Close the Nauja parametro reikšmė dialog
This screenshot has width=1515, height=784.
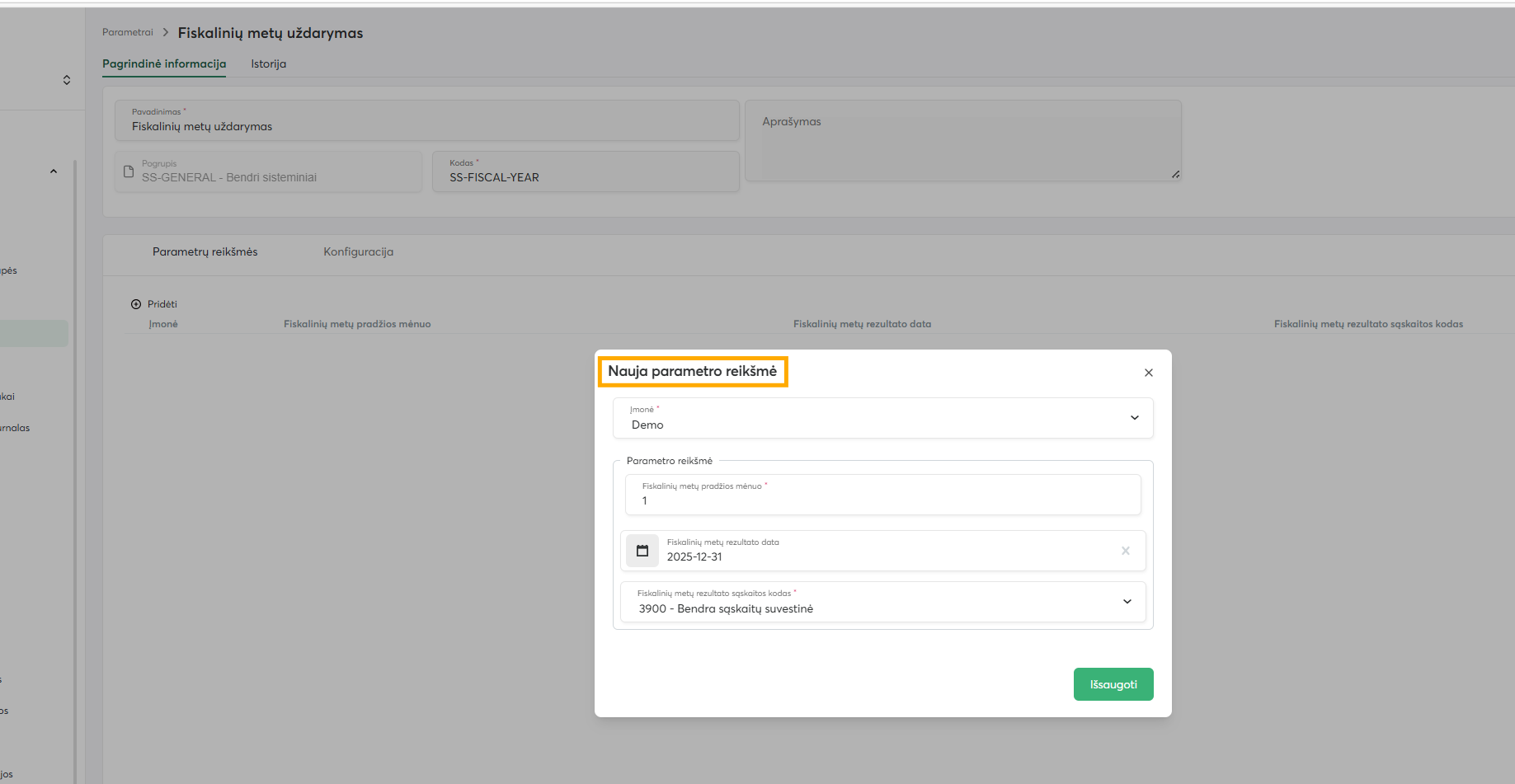point(1148,373)
